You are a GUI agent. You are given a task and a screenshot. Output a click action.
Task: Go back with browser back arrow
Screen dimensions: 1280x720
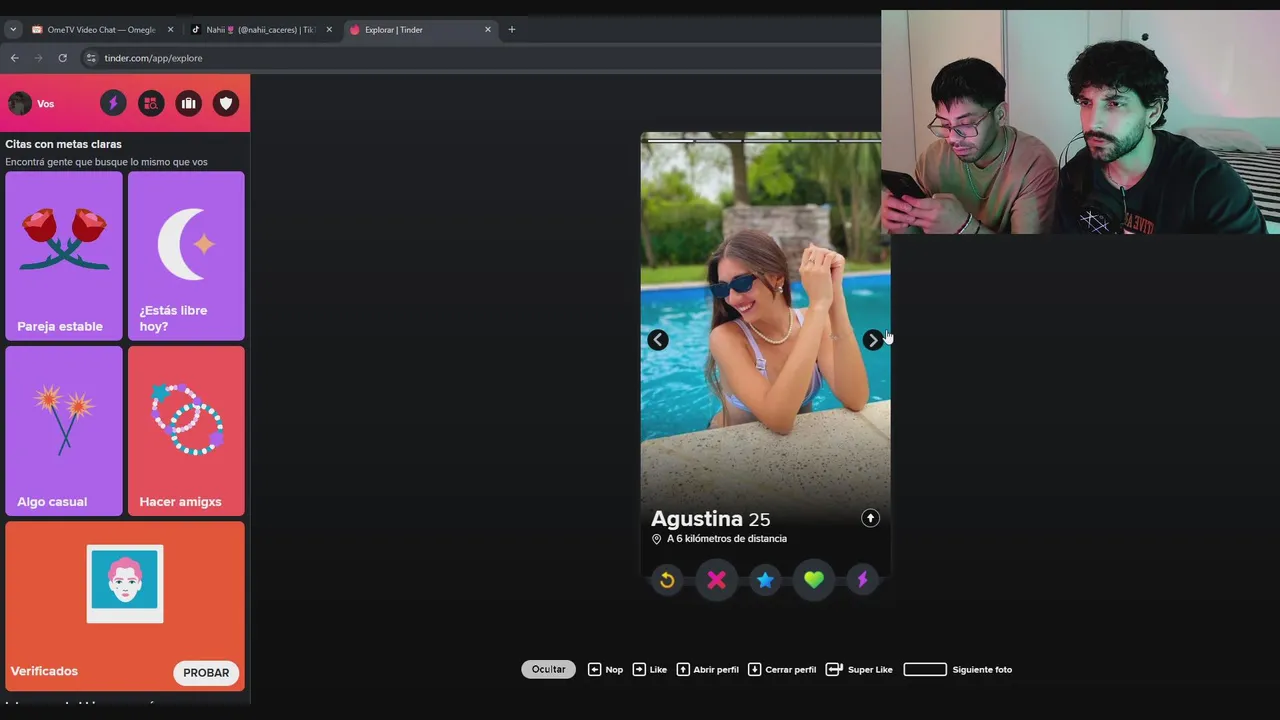coord(14,58)
